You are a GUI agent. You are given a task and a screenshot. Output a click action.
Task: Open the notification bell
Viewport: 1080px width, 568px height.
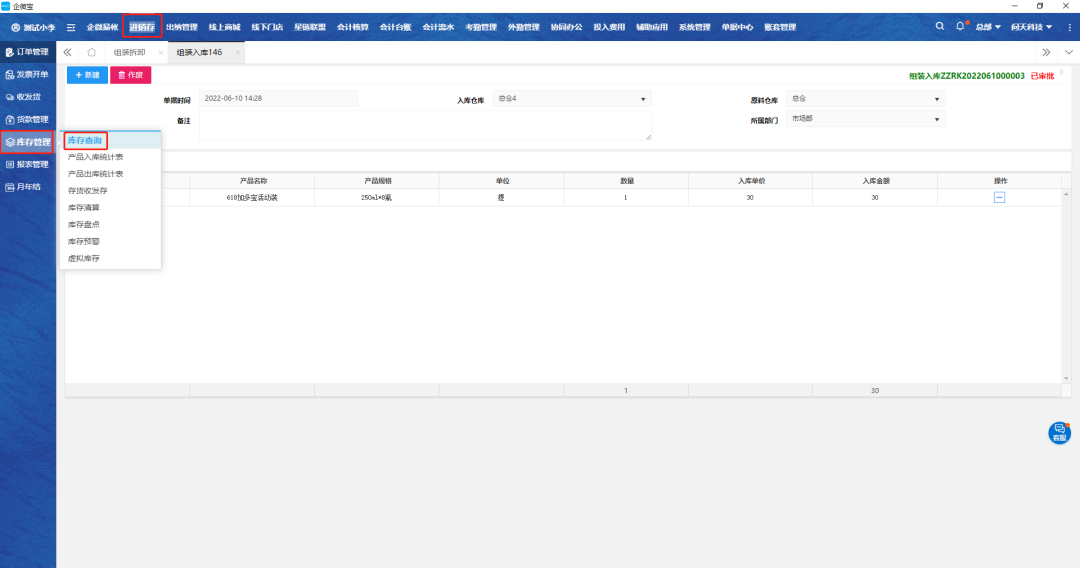click(961, 26)
